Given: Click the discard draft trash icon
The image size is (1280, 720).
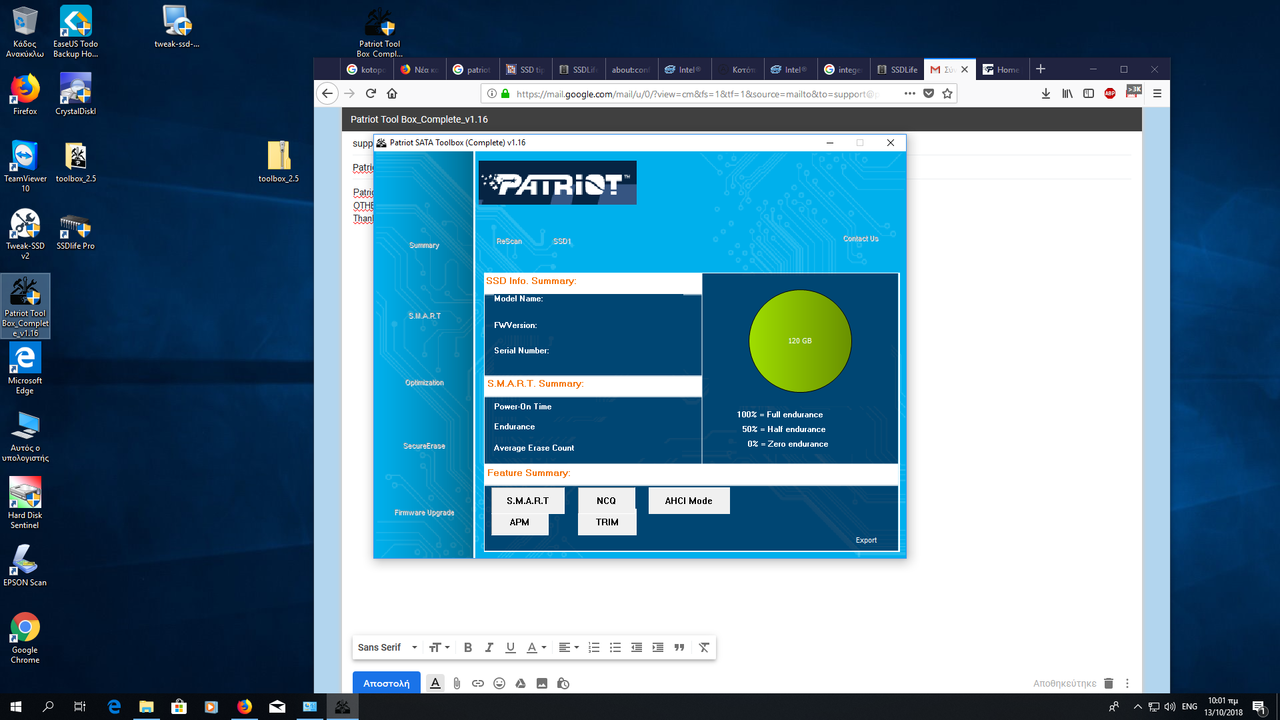Looking at the screenshot, I should click(x=1108, y=683).
